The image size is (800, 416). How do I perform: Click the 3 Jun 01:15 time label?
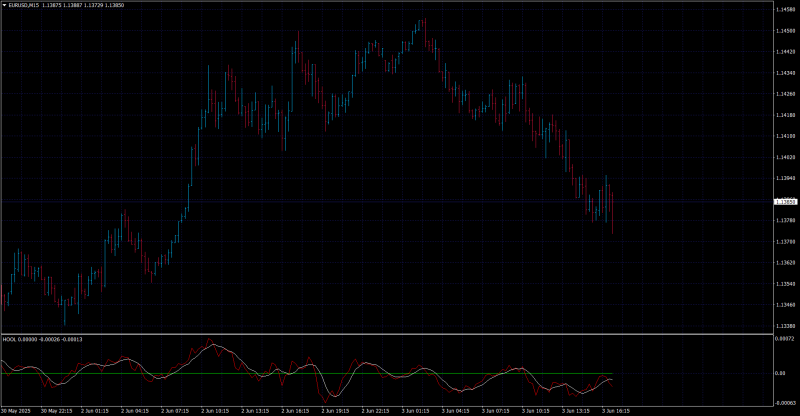click(x=415, y=411)
